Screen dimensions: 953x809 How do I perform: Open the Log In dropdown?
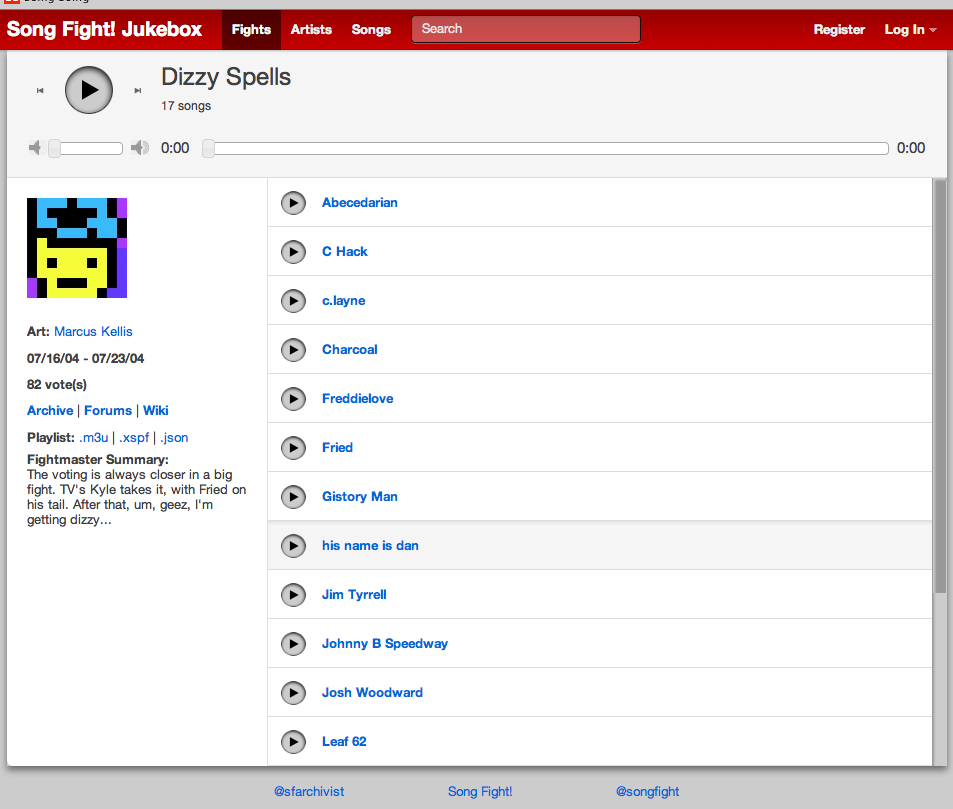(910, 30)
